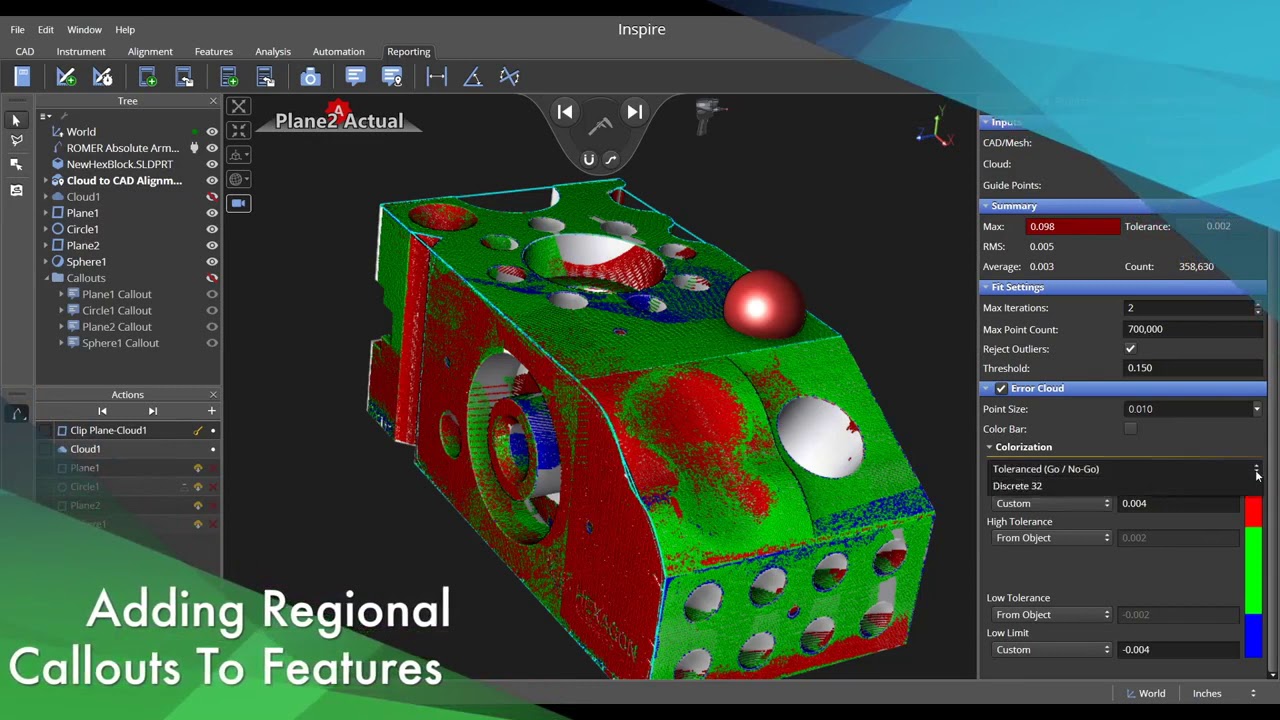Go to previous step in viewport control

tap(565, 112)
